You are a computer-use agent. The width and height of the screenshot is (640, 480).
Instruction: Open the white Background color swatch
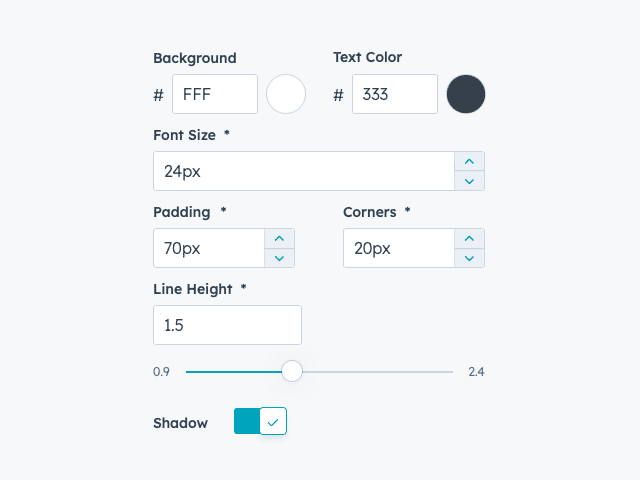(286, 94)
